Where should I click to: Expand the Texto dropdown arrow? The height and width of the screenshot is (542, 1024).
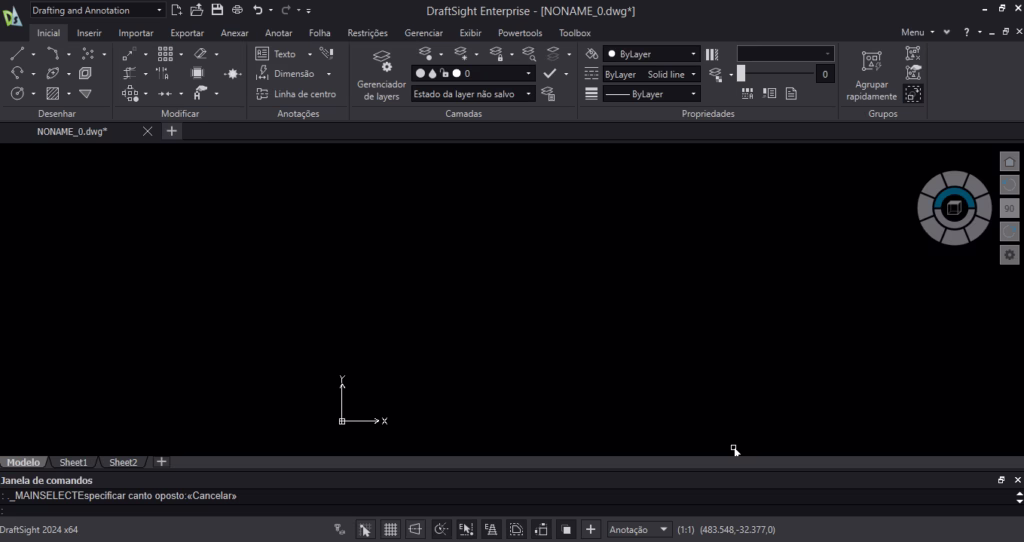(x=310, y=54)
